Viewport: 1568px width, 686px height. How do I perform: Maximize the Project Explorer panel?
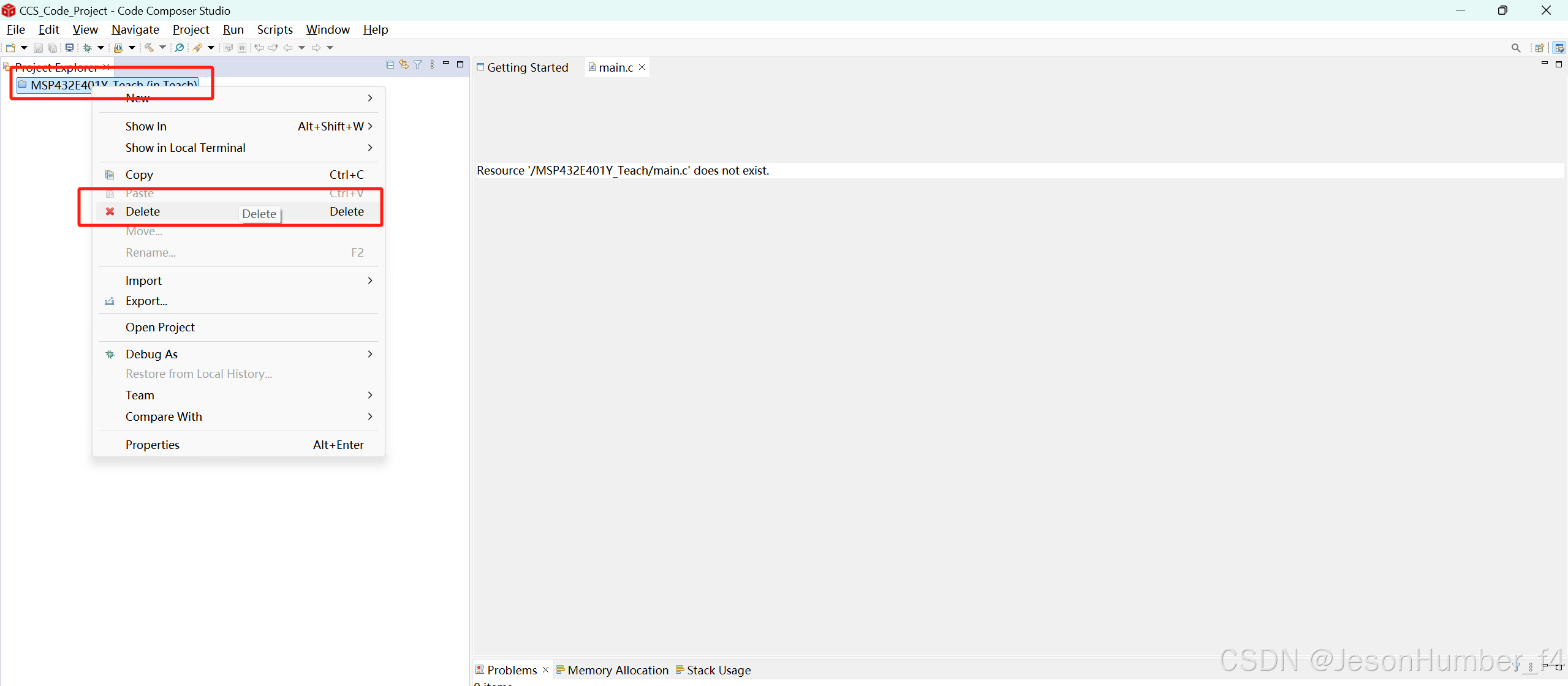[x=460, y=64]
